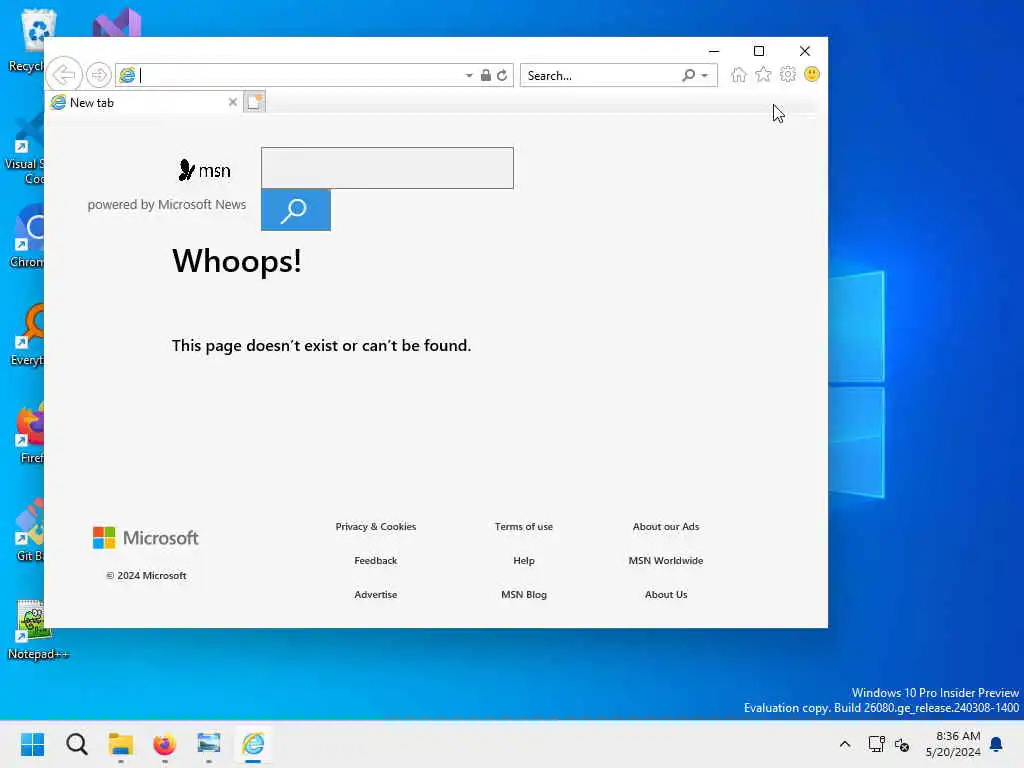Click the "Whoops!" heading text
Viewport: 1024px width, 768px height.
236,261
